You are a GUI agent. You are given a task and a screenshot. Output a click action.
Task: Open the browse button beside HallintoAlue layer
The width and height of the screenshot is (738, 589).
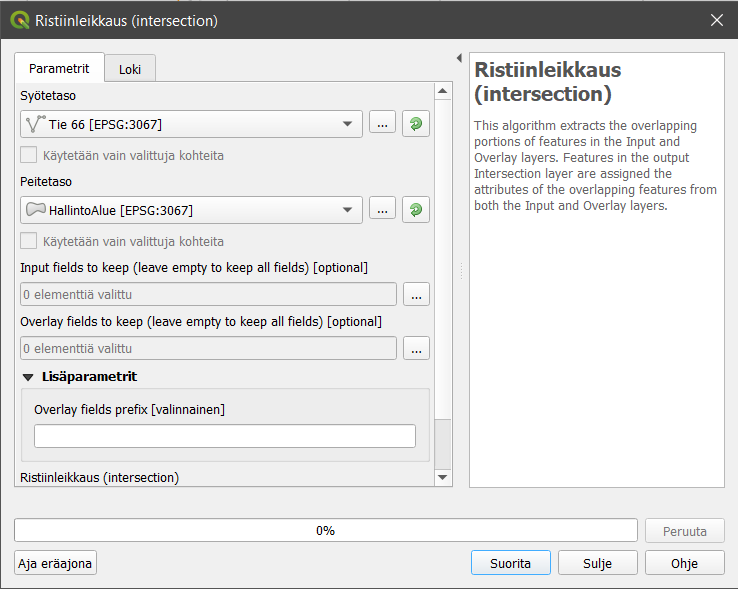(x=382, y=210)
